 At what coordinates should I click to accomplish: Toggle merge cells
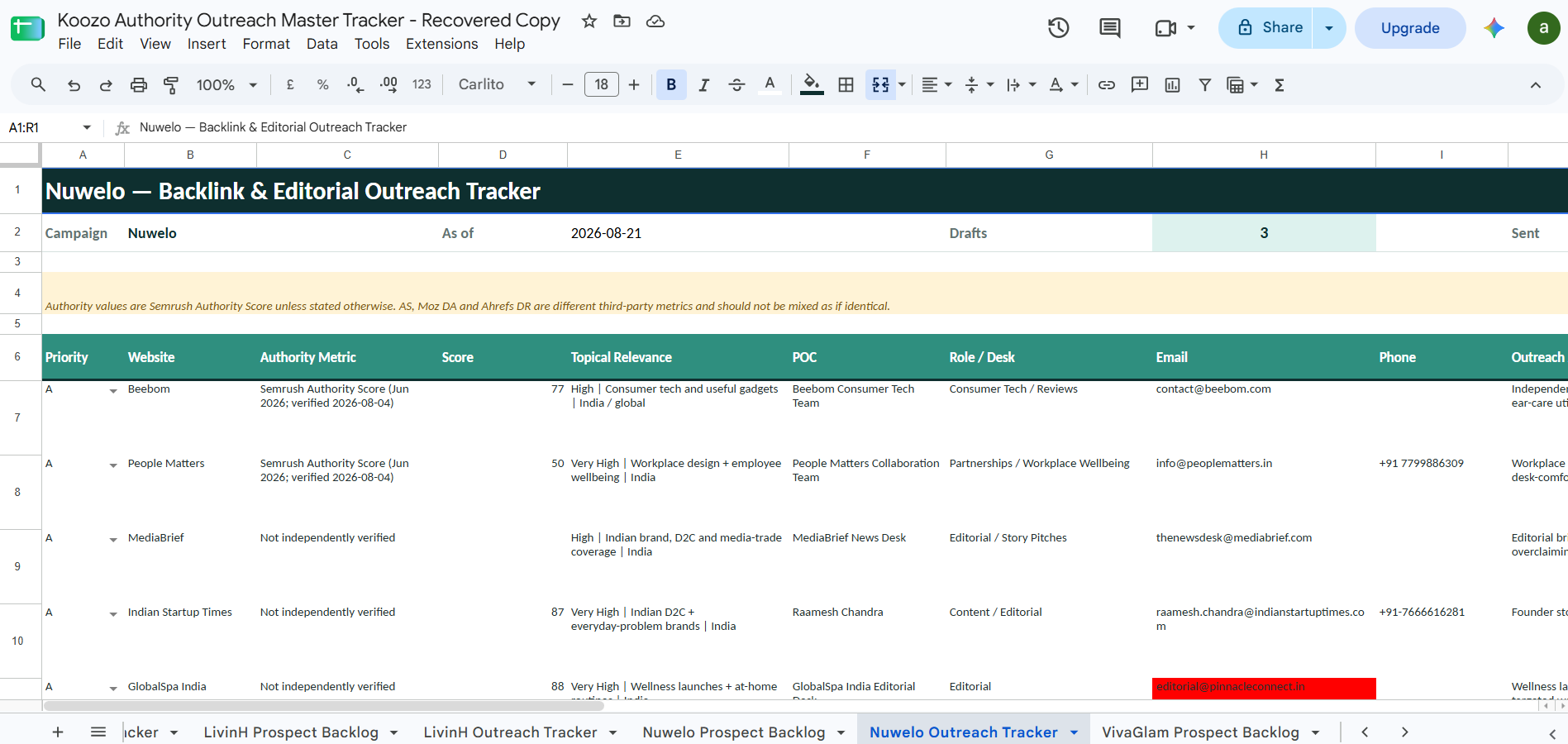(x=880, y=84)
